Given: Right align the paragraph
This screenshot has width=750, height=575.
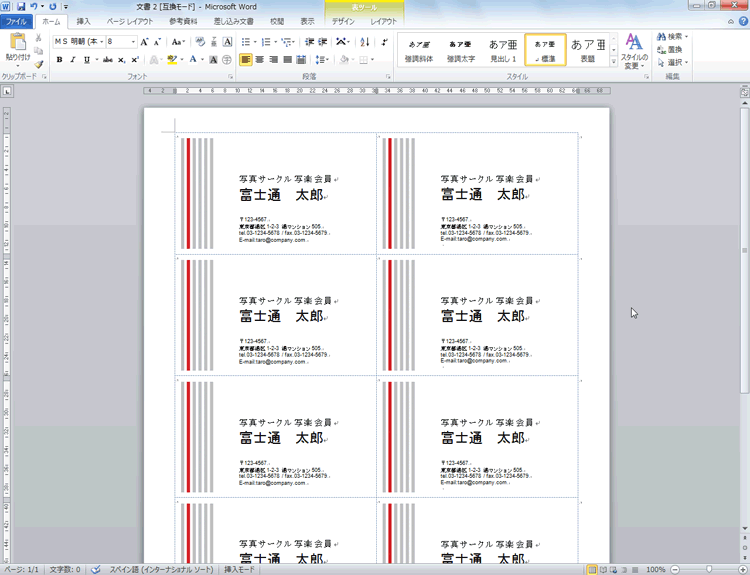Looking at the screenshot, I should [273, 60].
